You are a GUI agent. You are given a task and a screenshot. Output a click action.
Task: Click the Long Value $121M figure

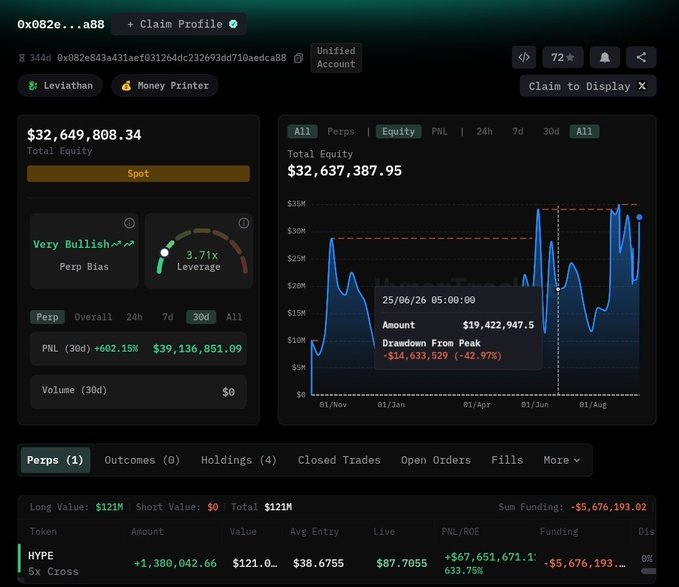[109, 507]
